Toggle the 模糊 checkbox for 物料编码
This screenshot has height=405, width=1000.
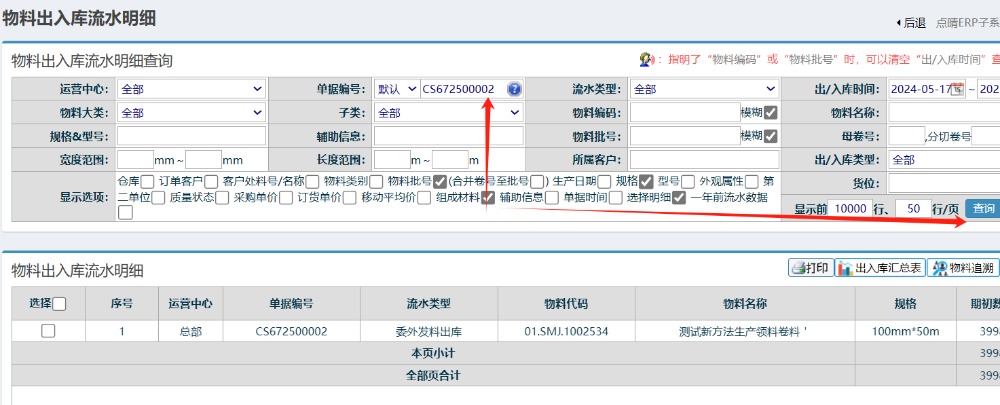pos(771,113)
